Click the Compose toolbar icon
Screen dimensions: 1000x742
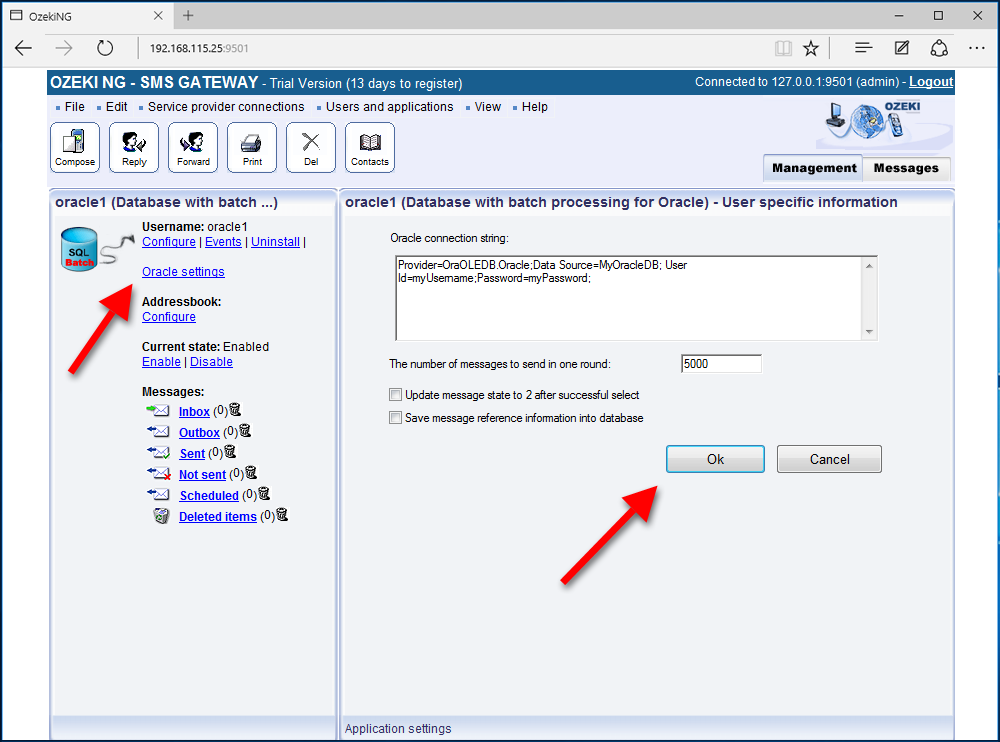pyautogui.click(x=75, y=146)
